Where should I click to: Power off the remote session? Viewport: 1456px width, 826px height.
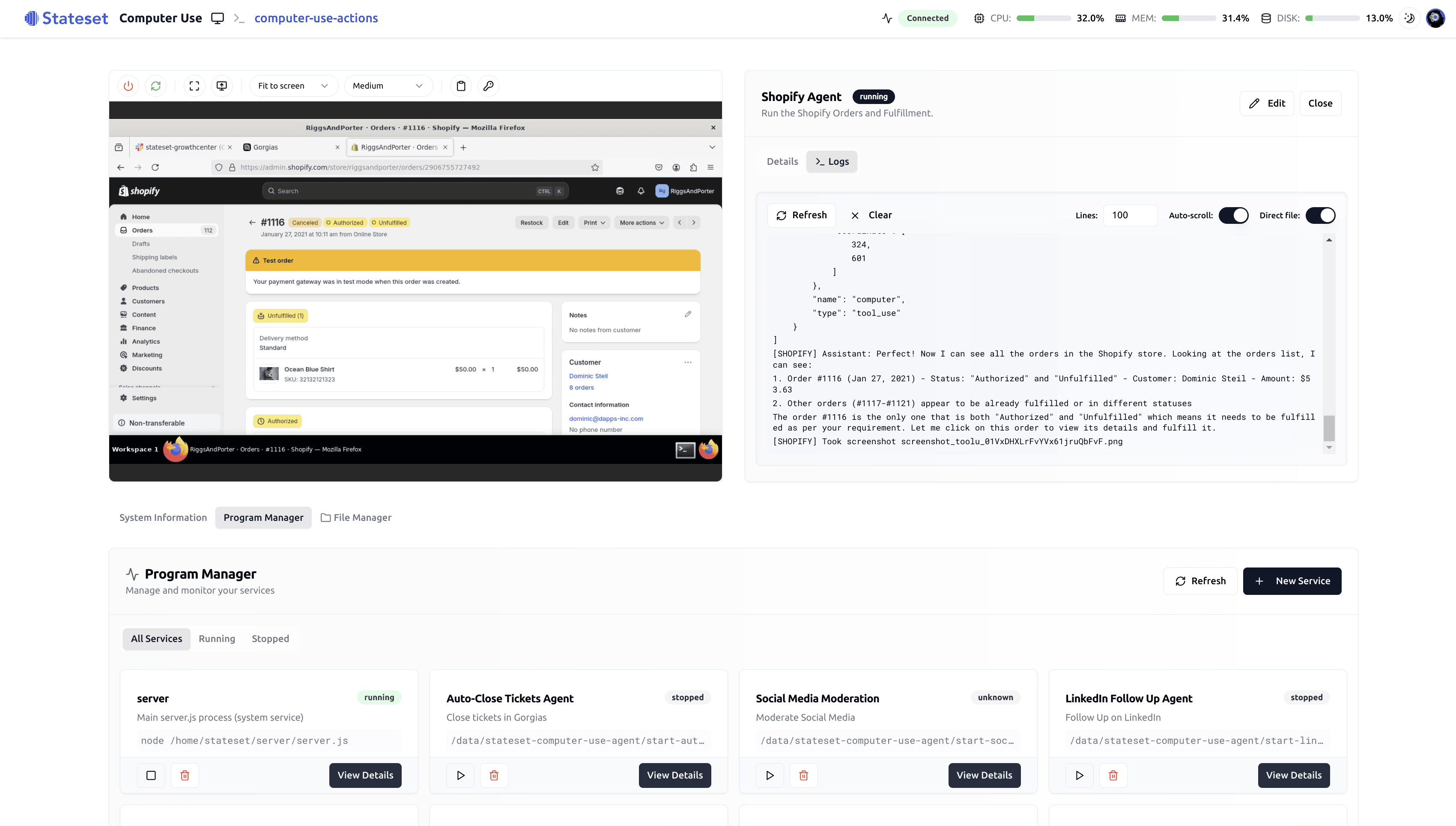point(128,86)
